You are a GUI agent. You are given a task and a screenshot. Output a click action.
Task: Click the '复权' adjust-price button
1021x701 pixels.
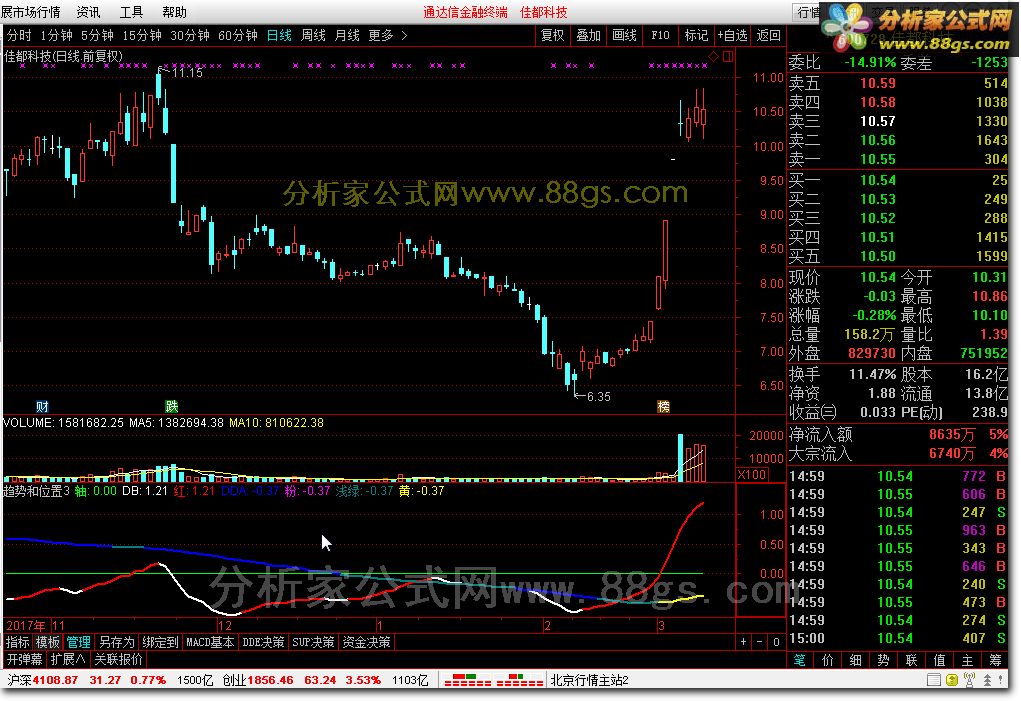point(553,35)
